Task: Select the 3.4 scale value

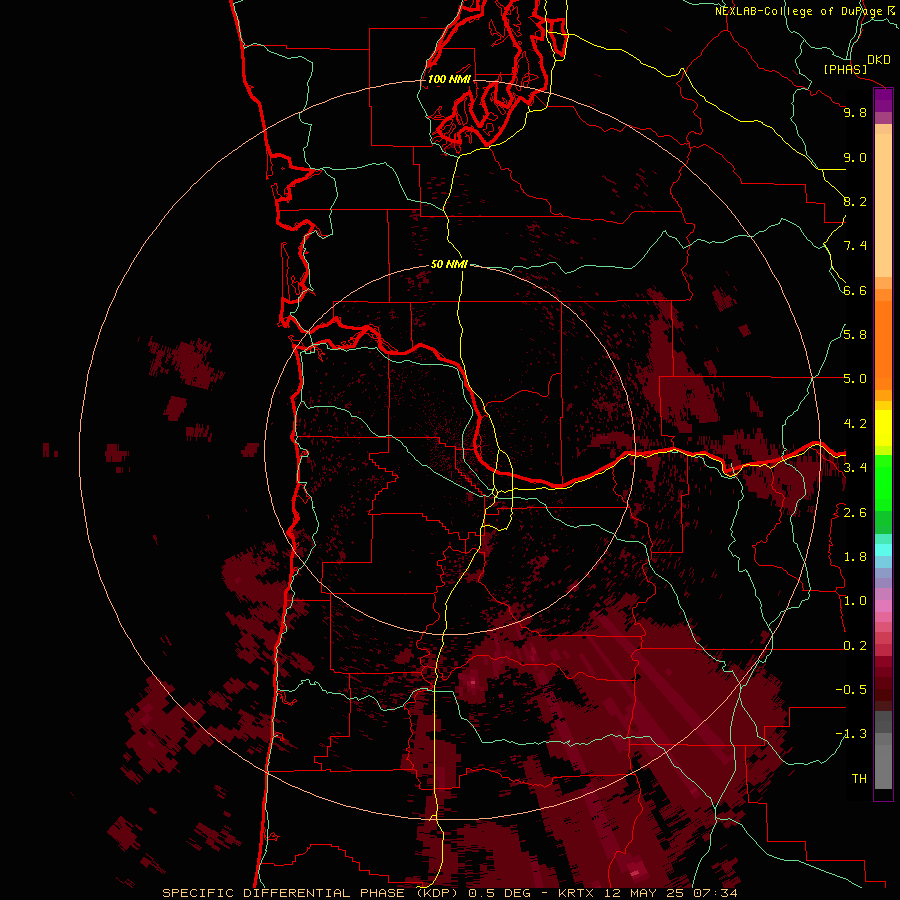Action: click(x=855, y=468)
